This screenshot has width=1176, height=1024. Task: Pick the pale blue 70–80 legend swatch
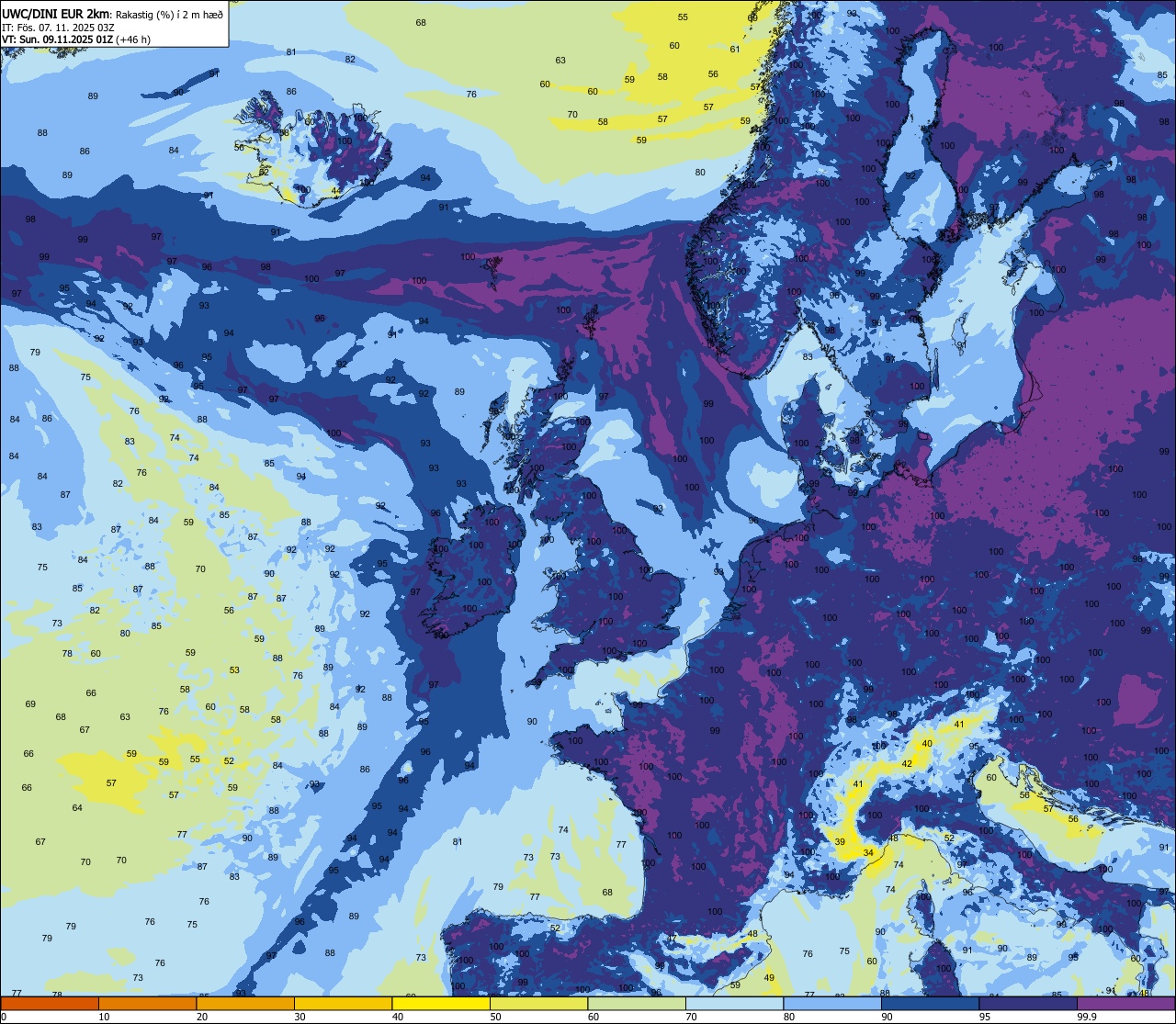click(734, 1003)
